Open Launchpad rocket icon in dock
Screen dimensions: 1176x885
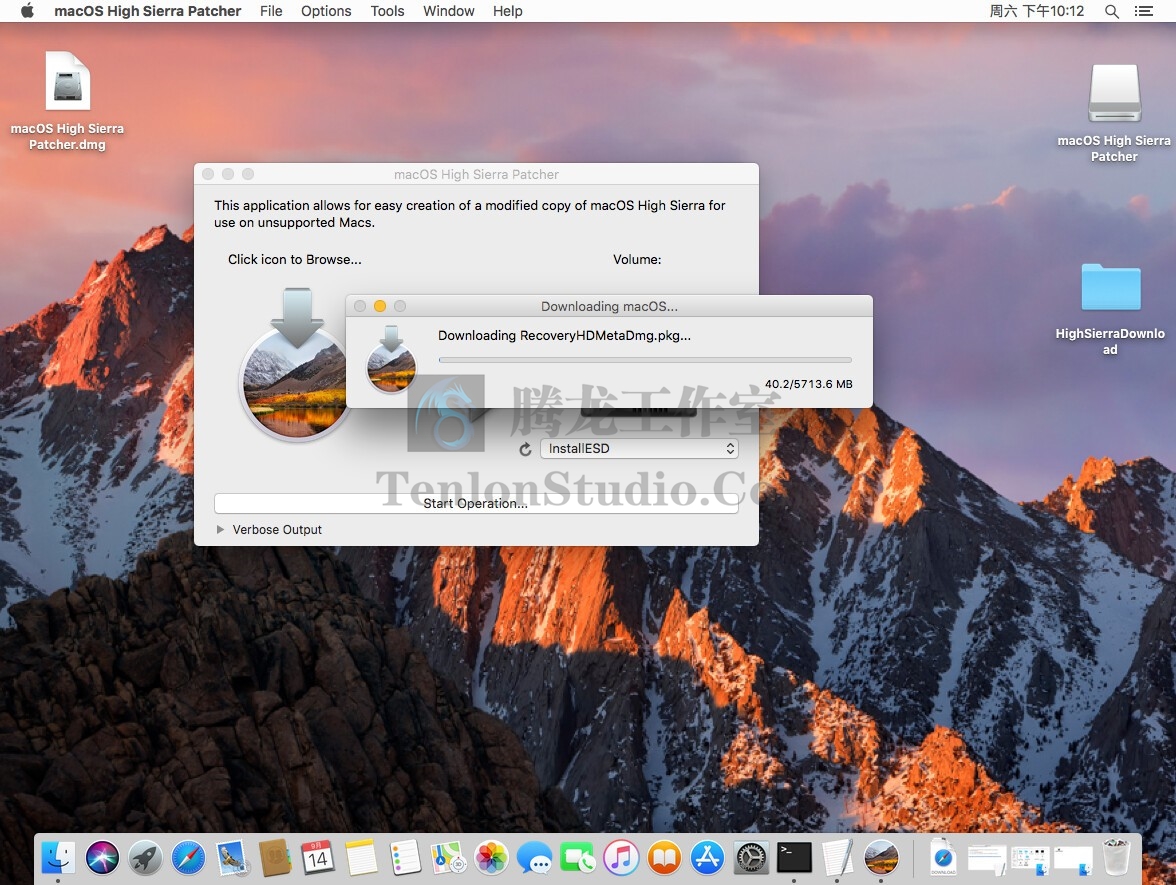click(x=146, y=857)
